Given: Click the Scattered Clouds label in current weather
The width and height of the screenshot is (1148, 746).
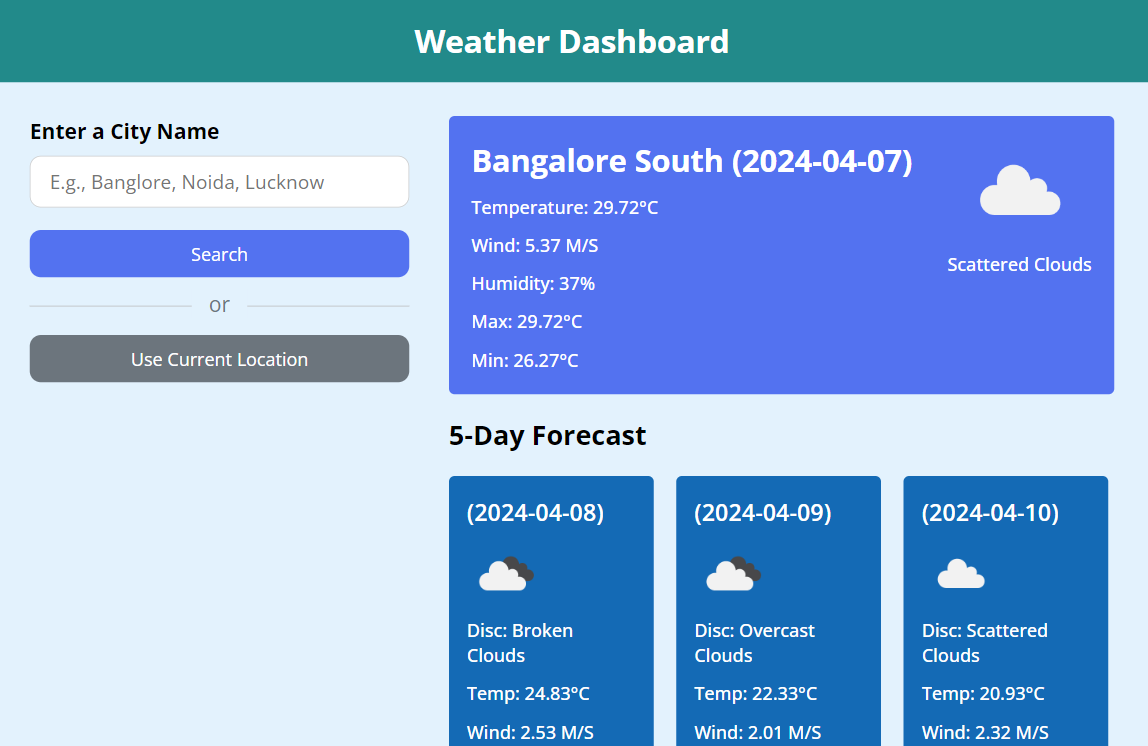Looking at the screenshot, I should click(x=1019, y=265).
